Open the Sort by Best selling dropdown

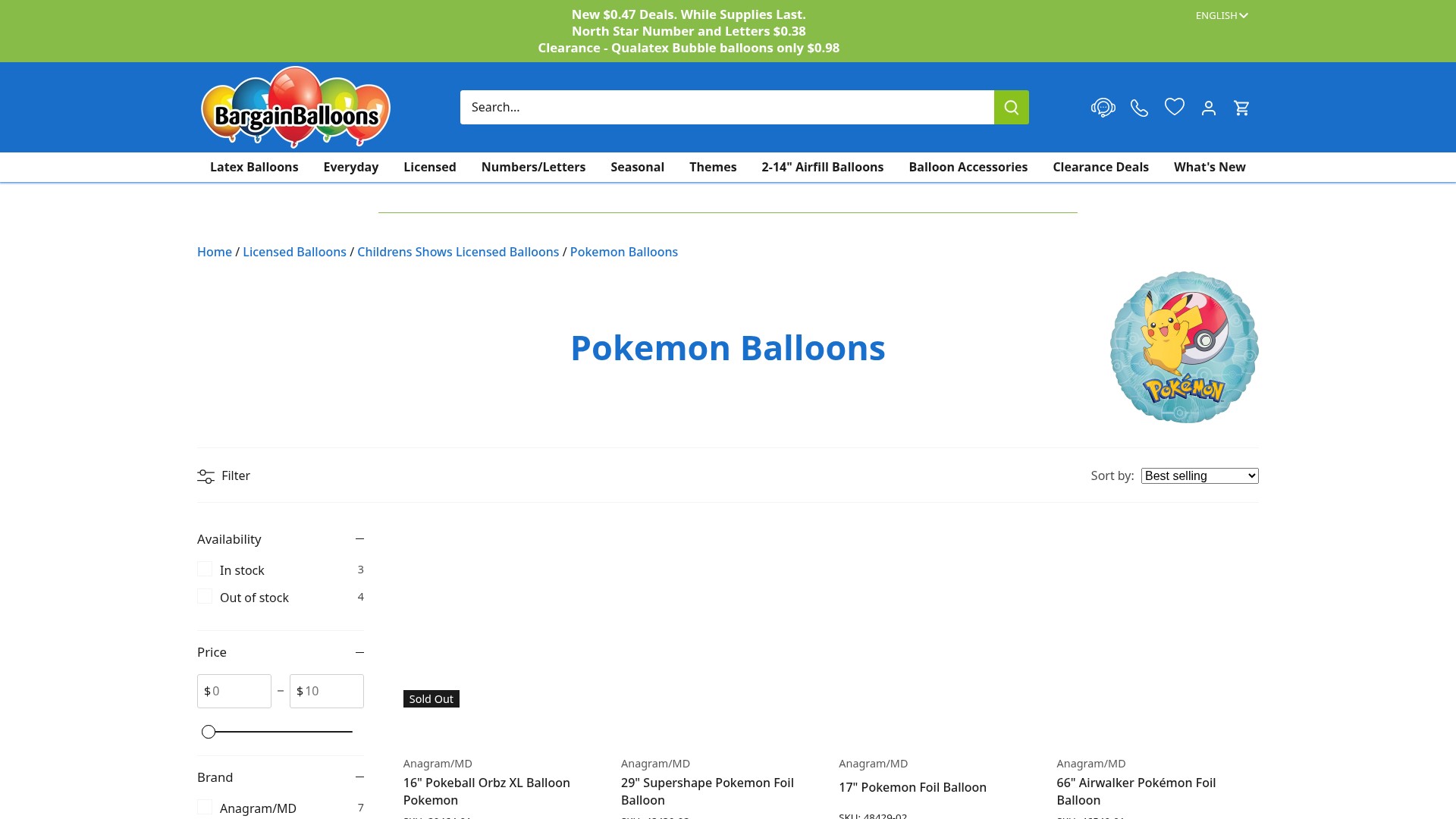[x=1200, y=475]
